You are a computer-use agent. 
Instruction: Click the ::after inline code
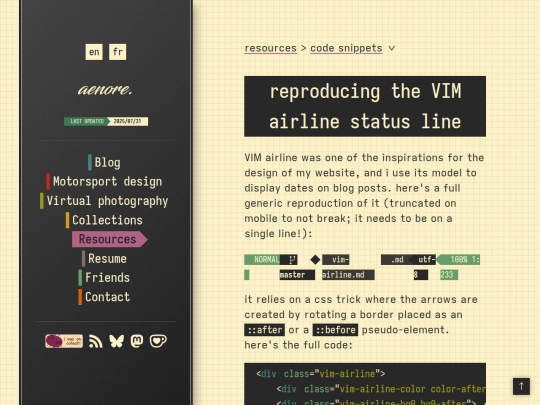pos(264,330)
